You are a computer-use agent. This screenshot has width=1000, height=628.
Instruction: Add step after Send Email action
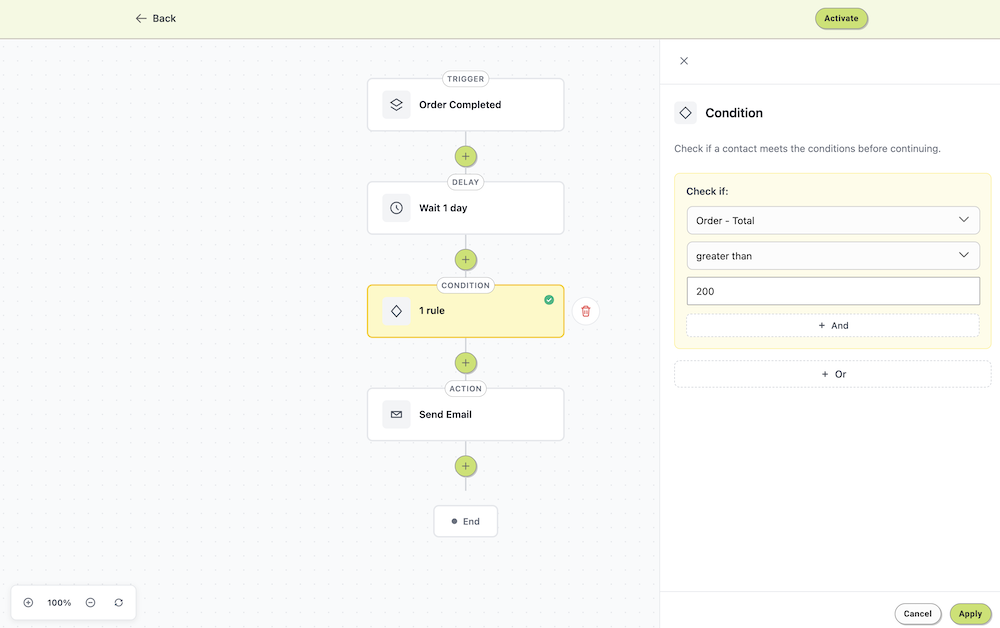[466, 466]
